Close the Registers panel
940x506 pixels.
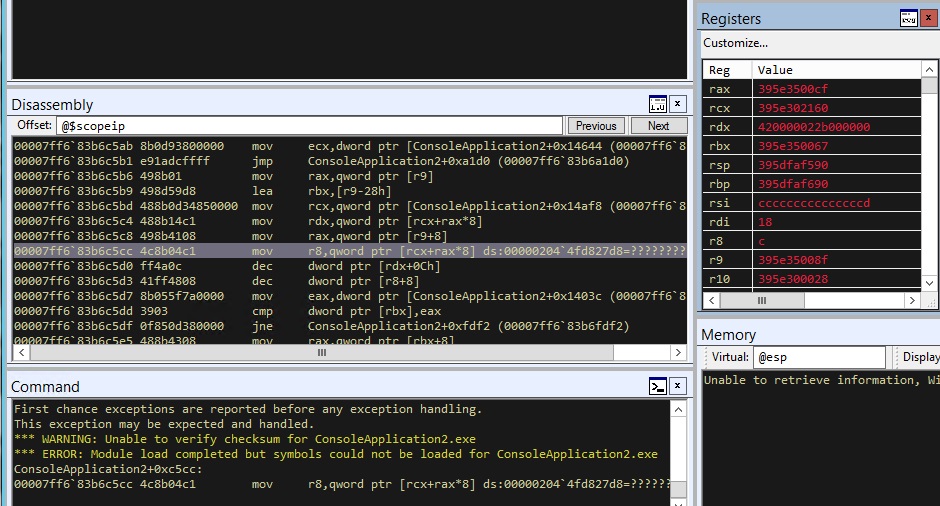pos(929,19)
